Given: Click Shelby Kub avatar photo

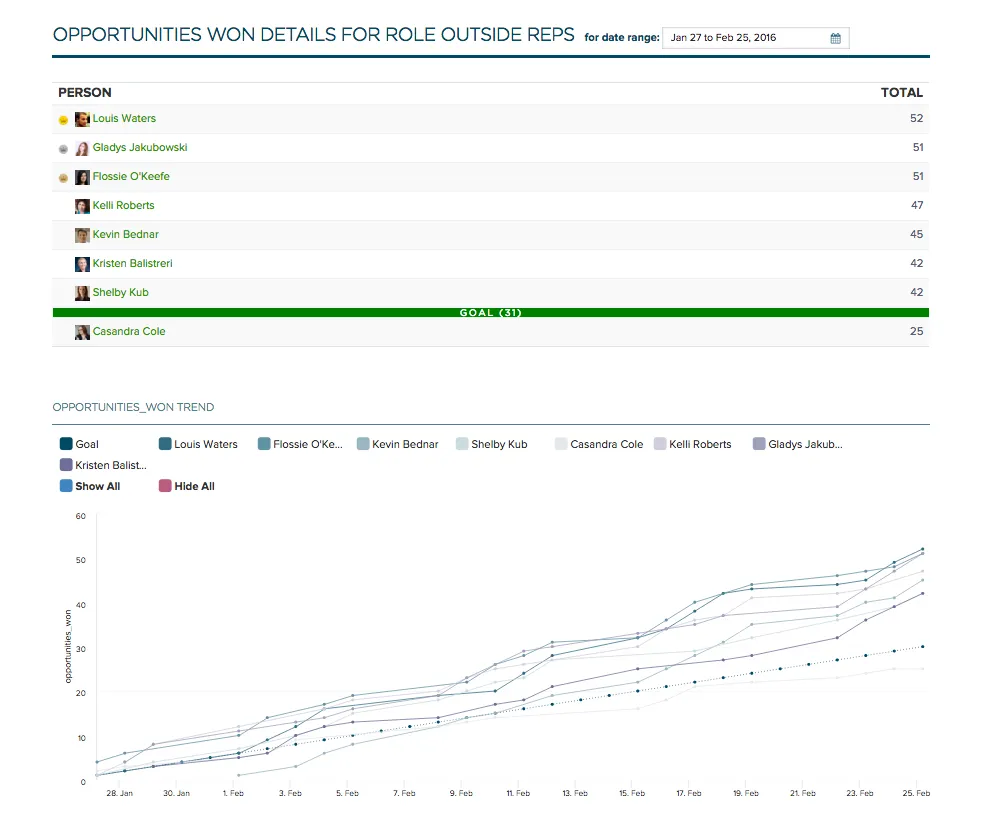Looking at the screenshot, I should pos(82,293).
